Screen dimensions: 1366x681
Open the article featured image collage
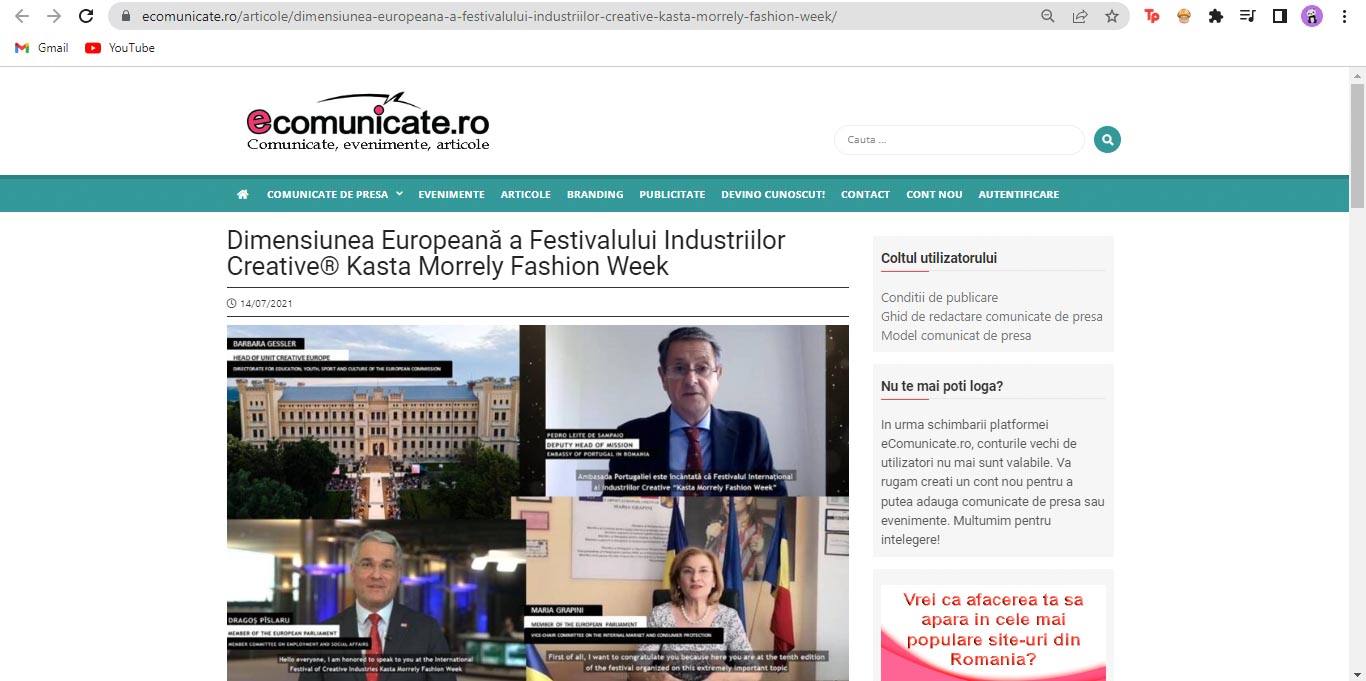(538, 503)
